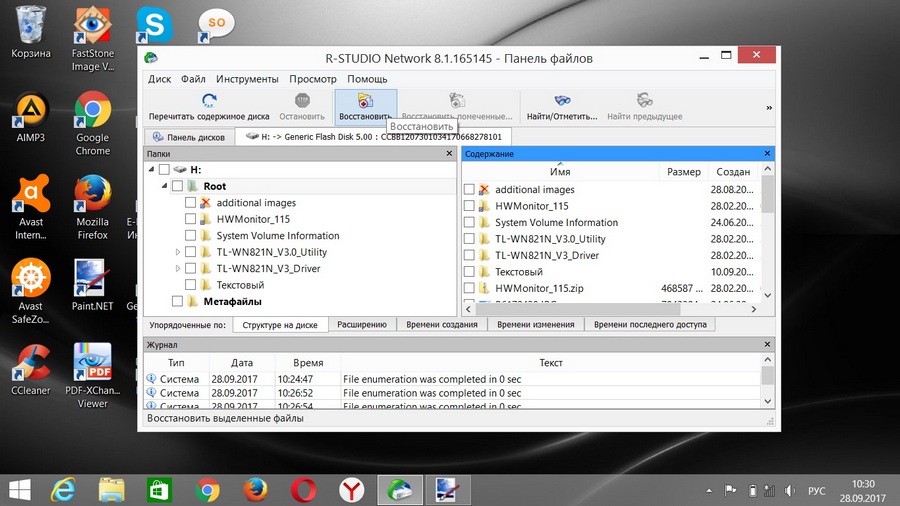This screenshot has height=506, width=900.
Task: Collapse the Root folder tree node
Action: pos(165,186)
